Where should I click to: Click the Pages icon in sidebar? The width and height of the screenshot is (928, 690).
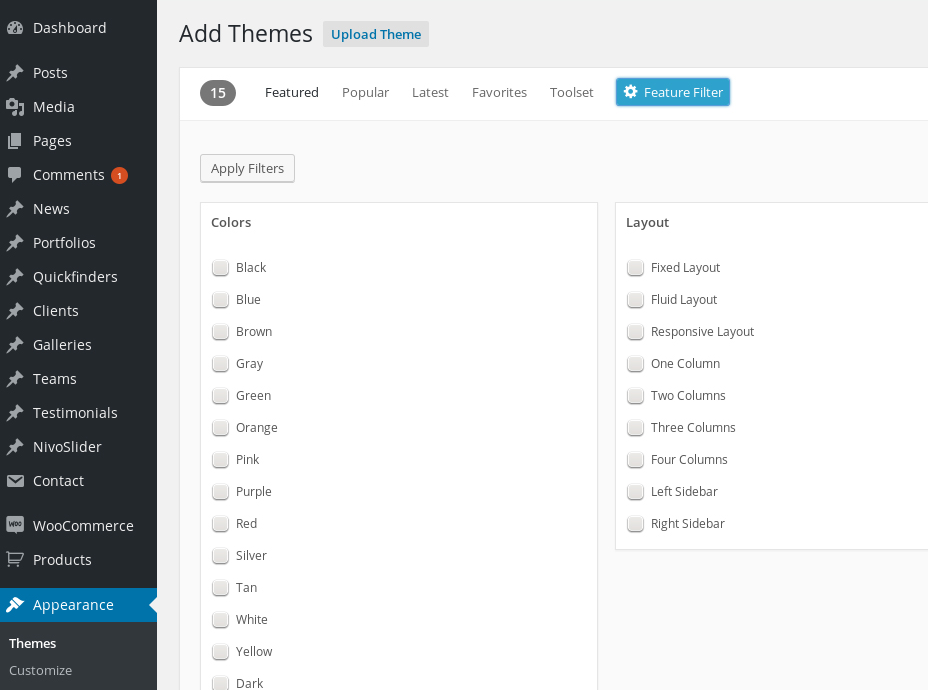tap(15, 141)
